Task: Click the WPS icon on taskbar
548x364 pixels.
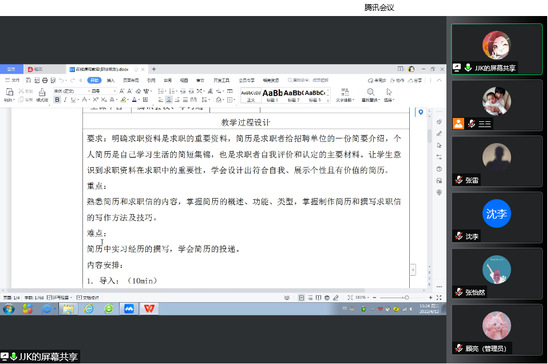Action: (x=149, y=309)
